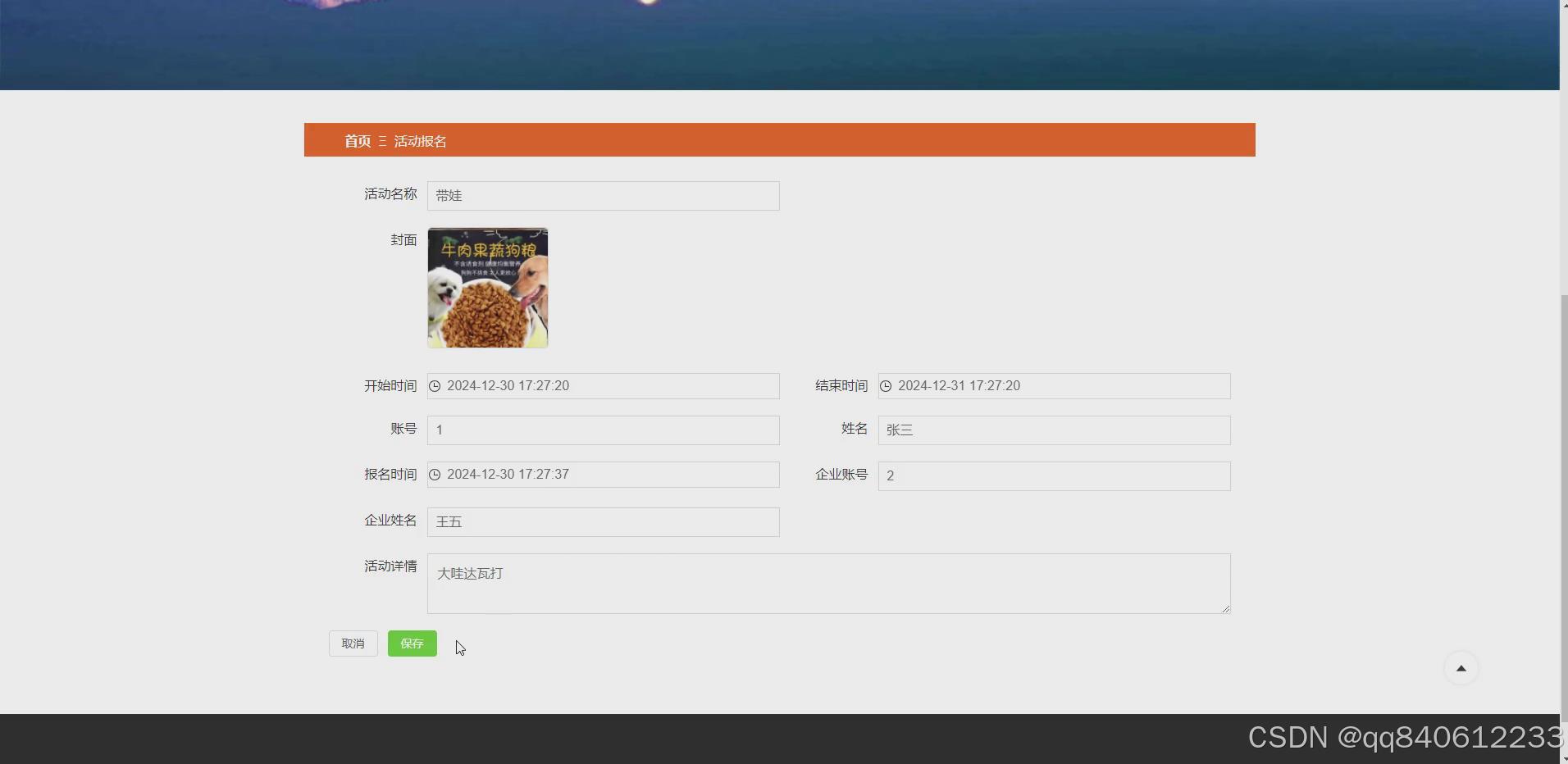The image size is (1568, 764).
Task: Click the back-to-top arrow button
Action: [x=1461, y=668]
